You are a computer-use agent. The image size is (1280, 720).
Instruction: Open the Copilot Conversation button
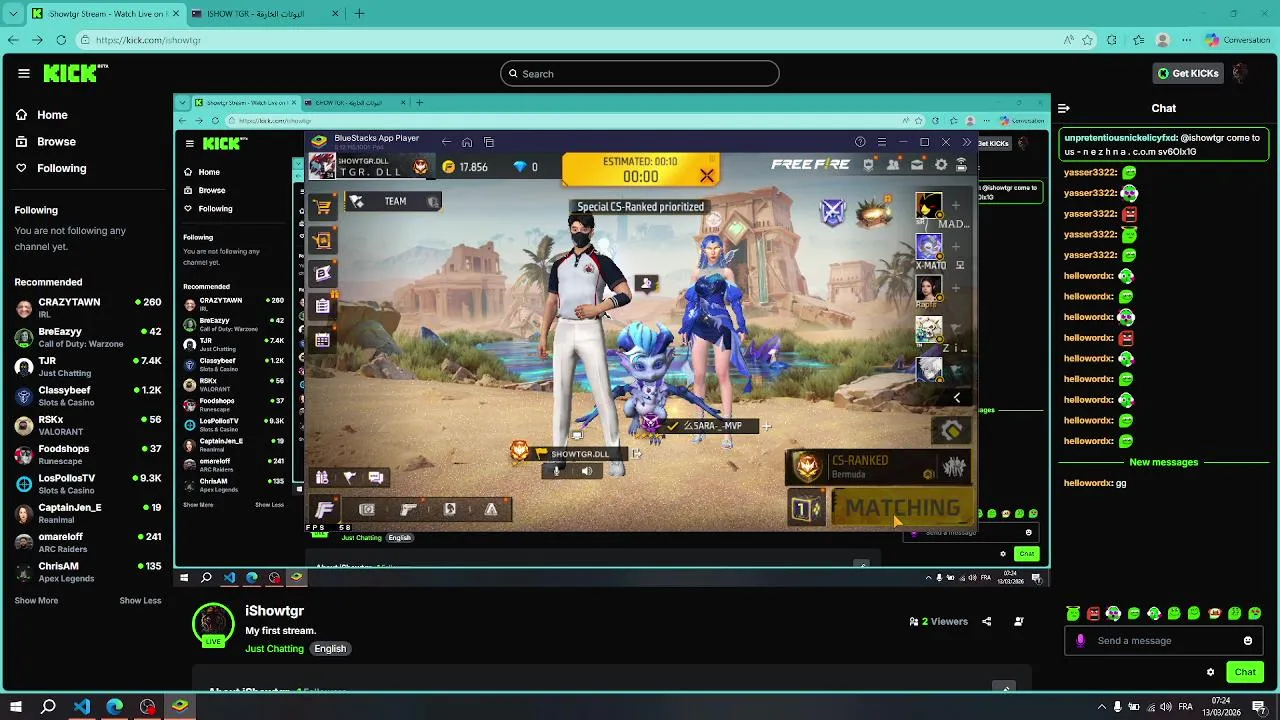[1238, 40]
